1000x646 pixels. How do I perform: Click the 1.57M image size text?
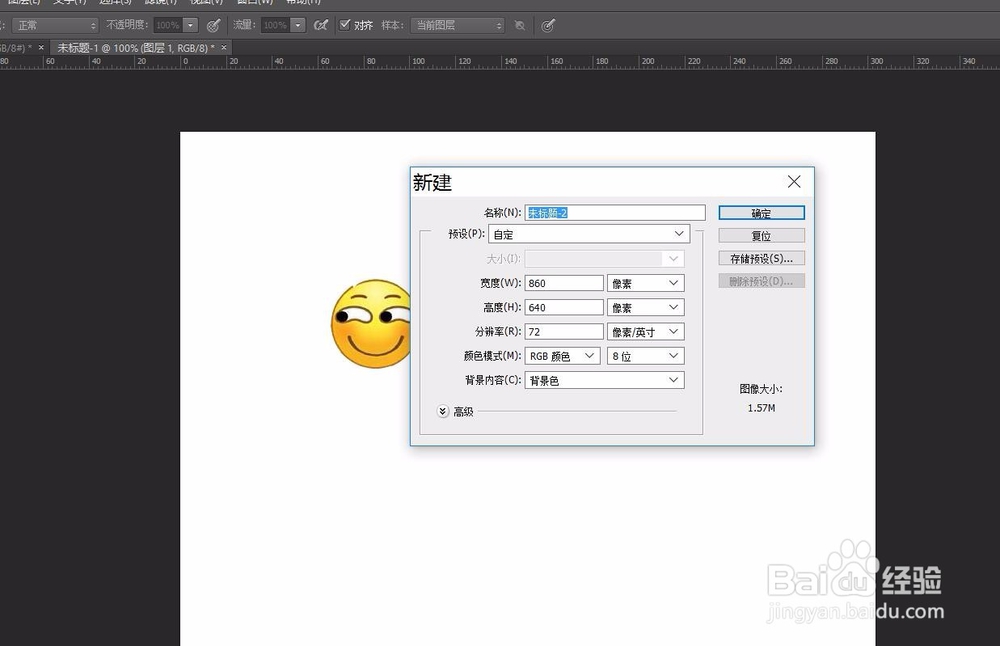(x=761, y=408)
